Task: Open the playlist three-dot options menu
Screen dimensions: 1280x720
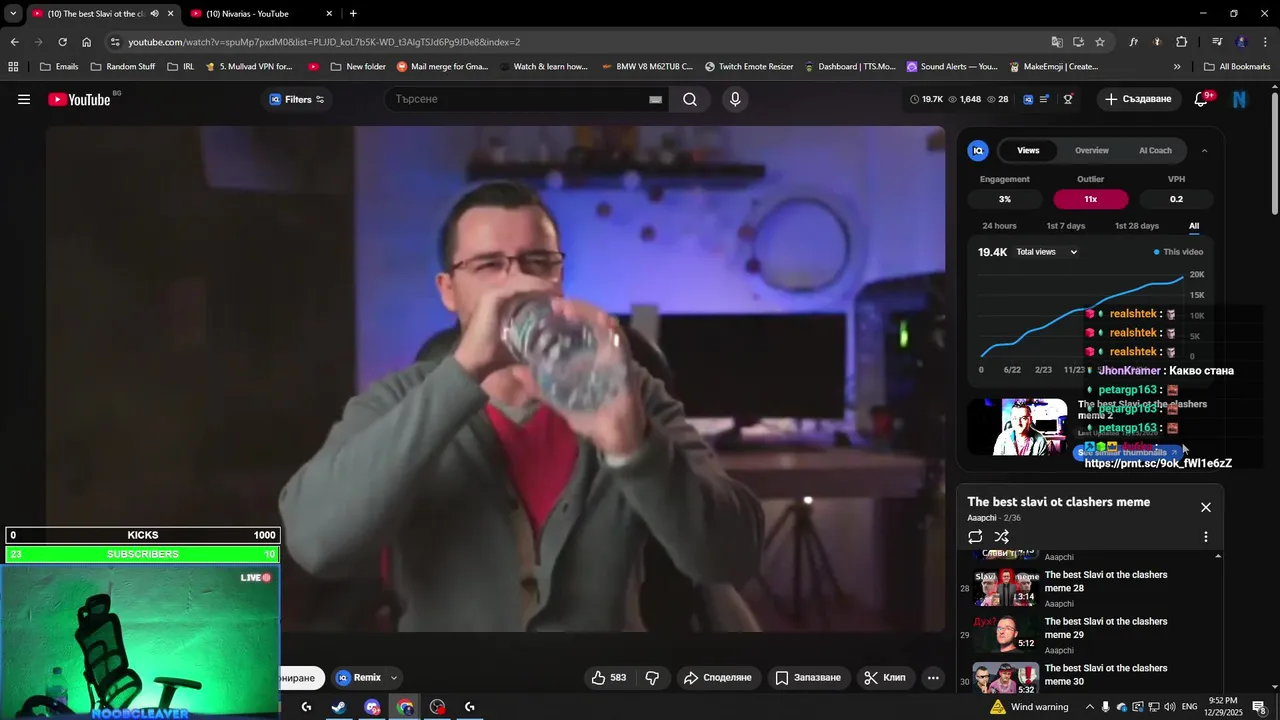Action: pos(1205,537)
